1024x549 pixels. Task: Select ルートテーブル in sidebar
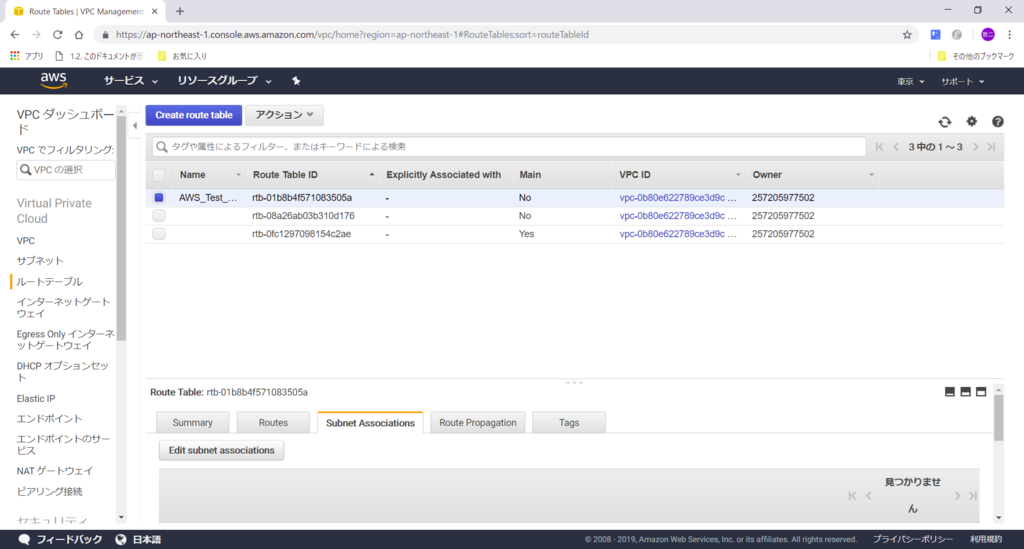50,281
